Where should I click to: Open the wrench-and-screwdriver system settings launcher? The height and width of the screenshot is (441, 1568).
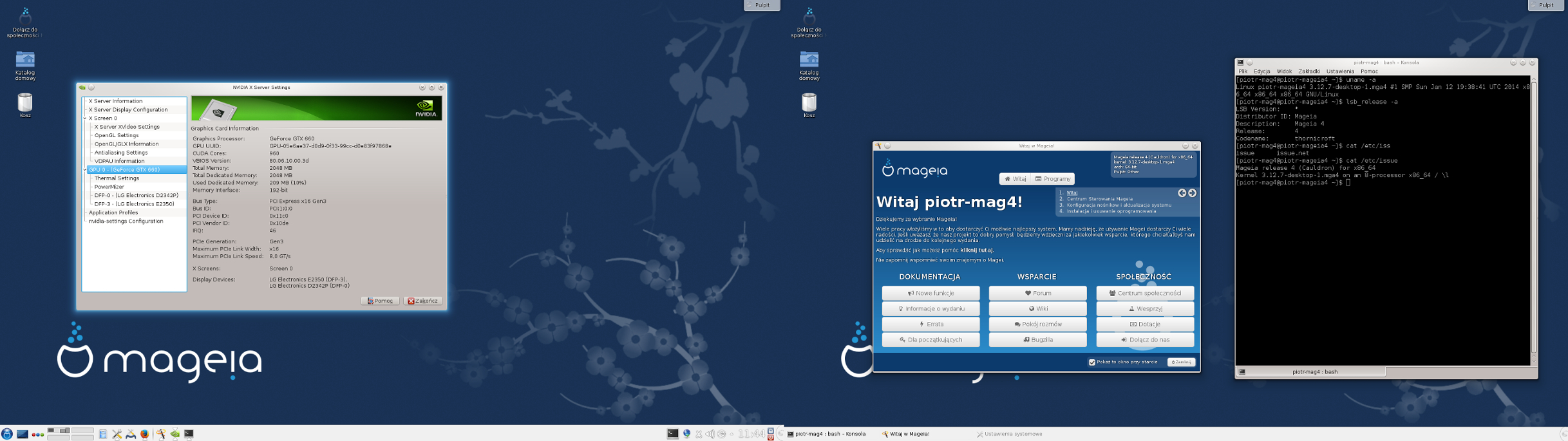coord(117,435)
